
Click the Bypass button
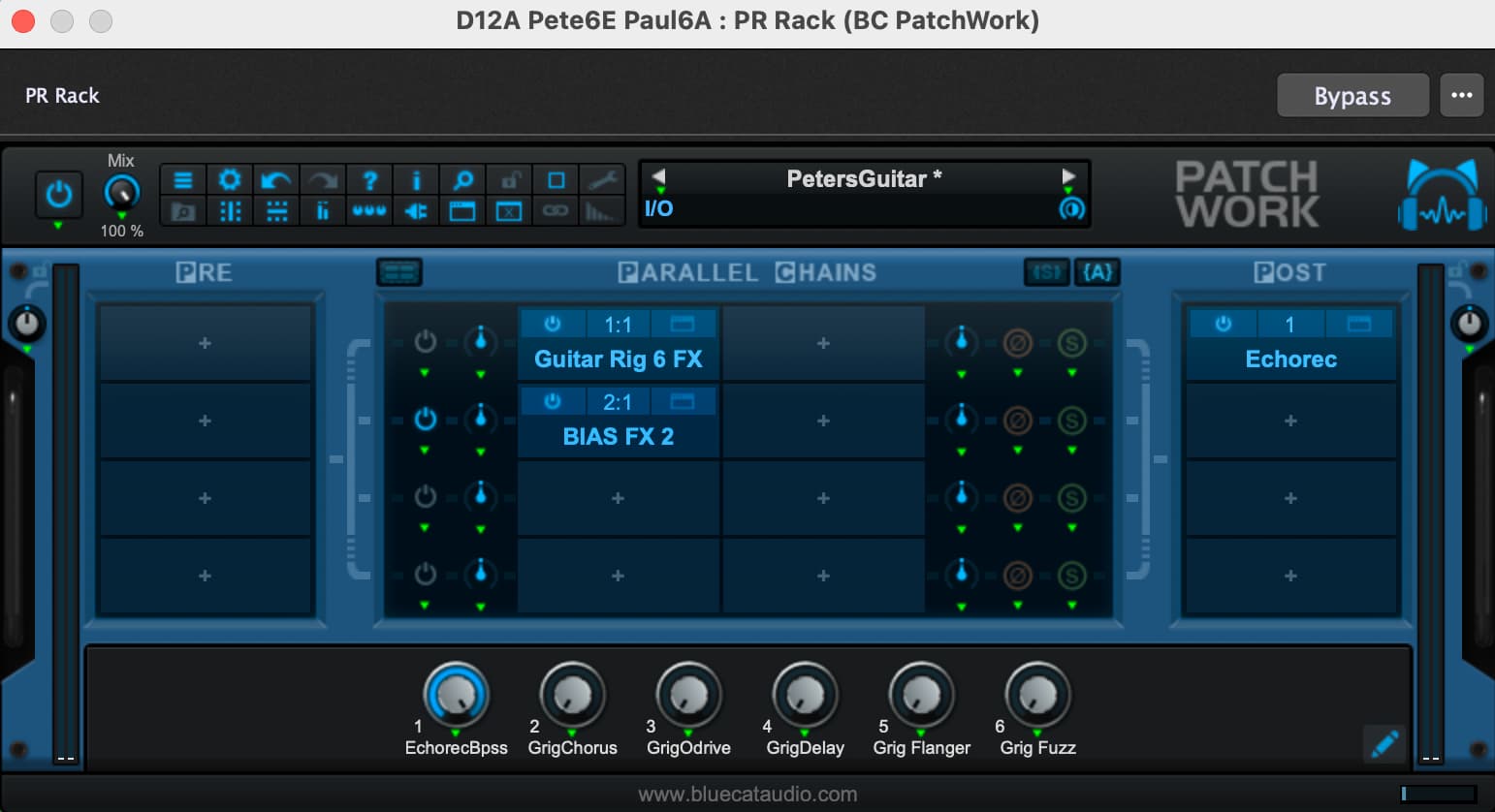[x=1352, y=96]
